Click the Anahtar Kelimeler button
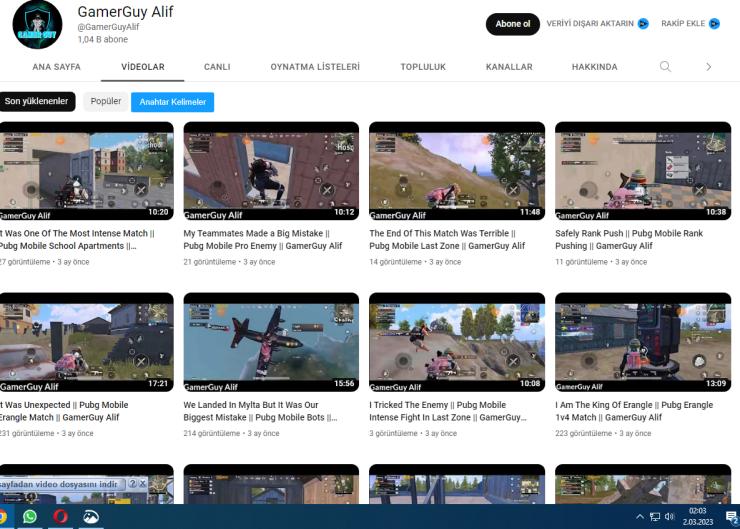Viewport: 740px width, 529px height. click(173, 102)
